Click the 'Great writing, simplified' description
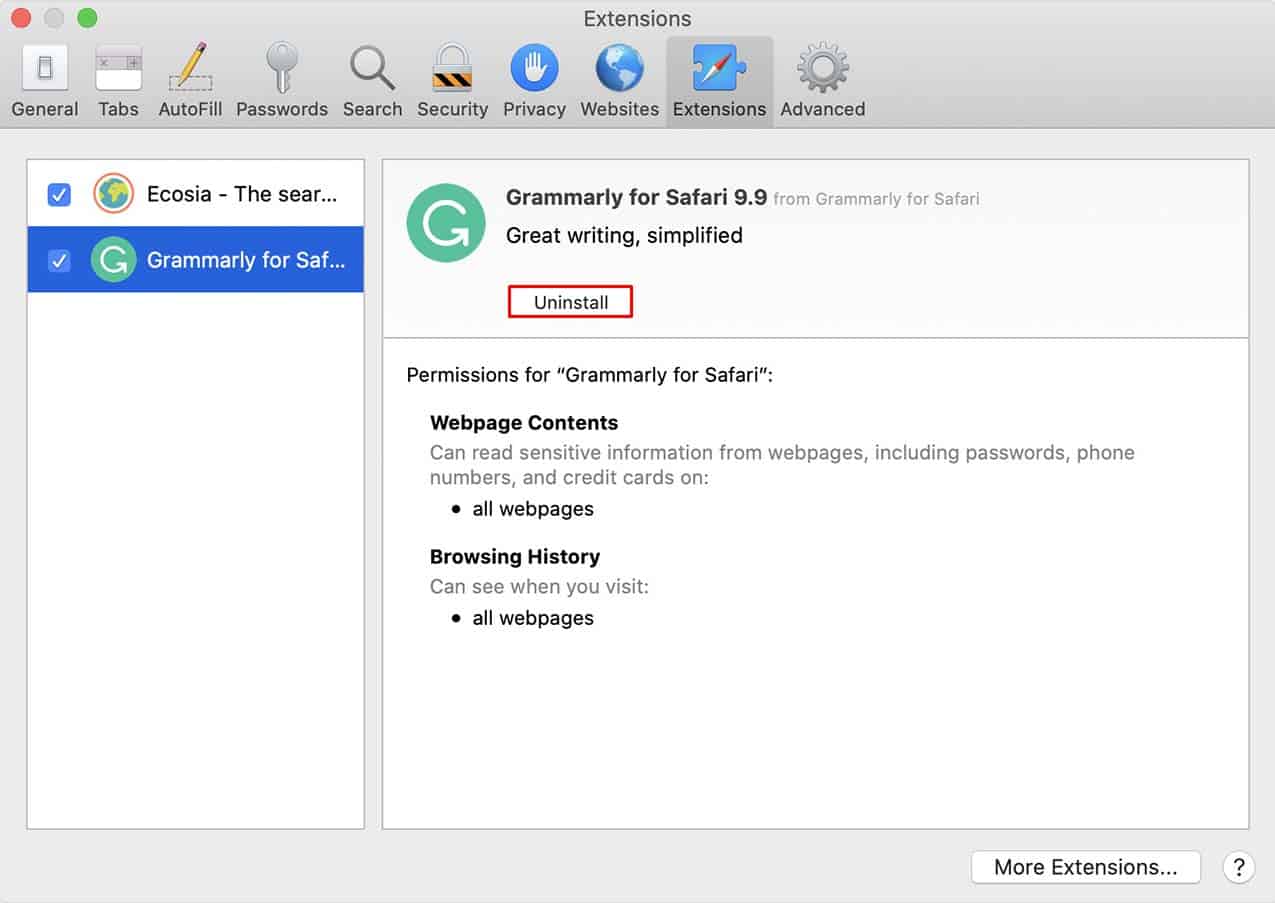Screen dimensions: 1275x903 coord(624,236)
